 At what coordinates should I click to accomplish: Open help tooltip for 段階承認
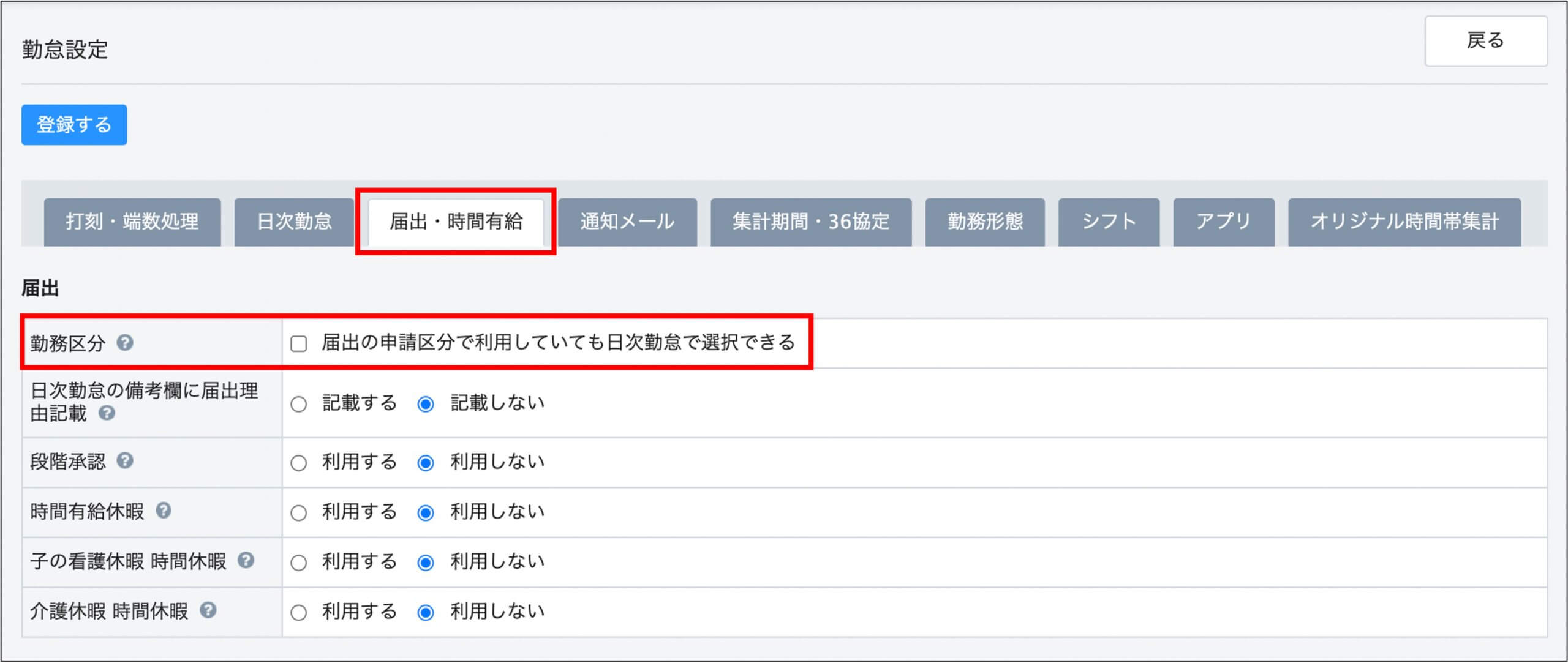pyautogui.click(x=125, y=460)
